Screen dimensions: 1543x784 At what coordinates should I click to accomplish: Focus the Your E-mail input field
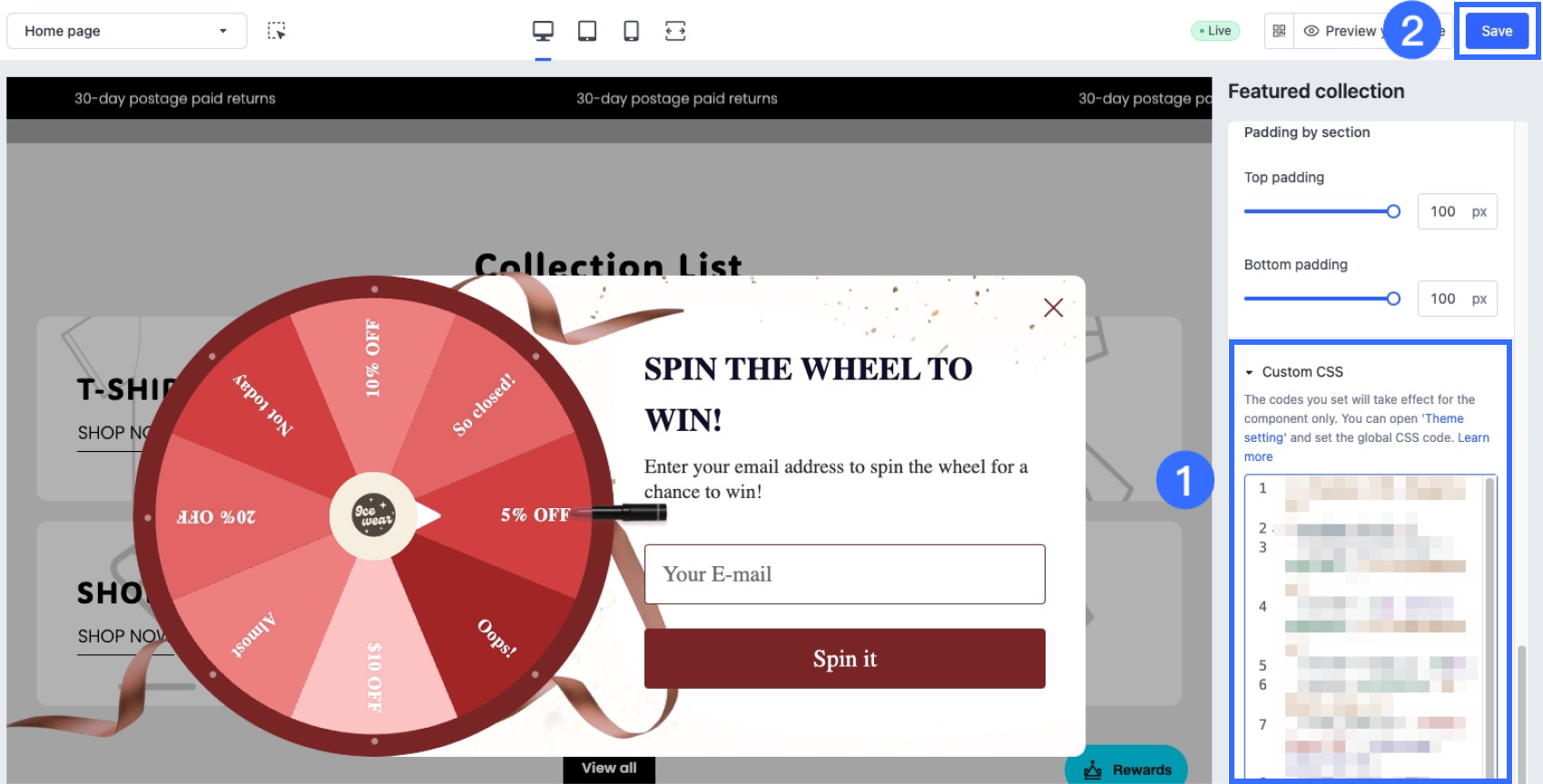tap(844, 574)
